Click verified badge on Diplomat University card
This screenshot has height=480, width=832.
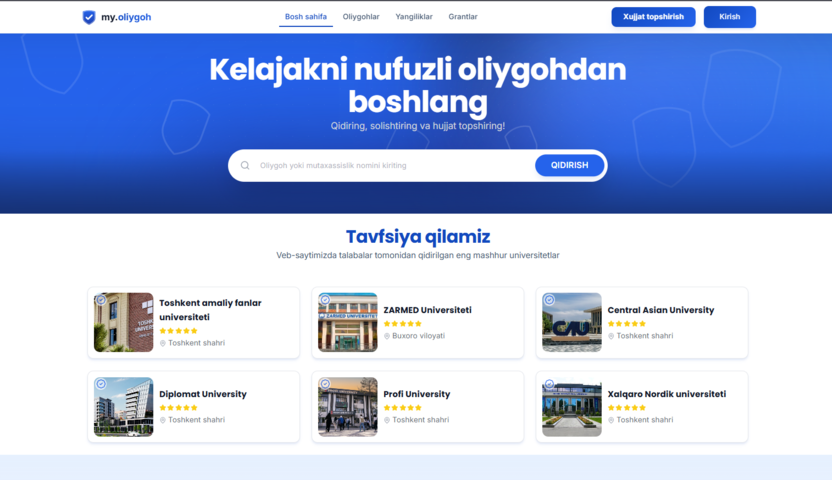click(x=101, y=383)
